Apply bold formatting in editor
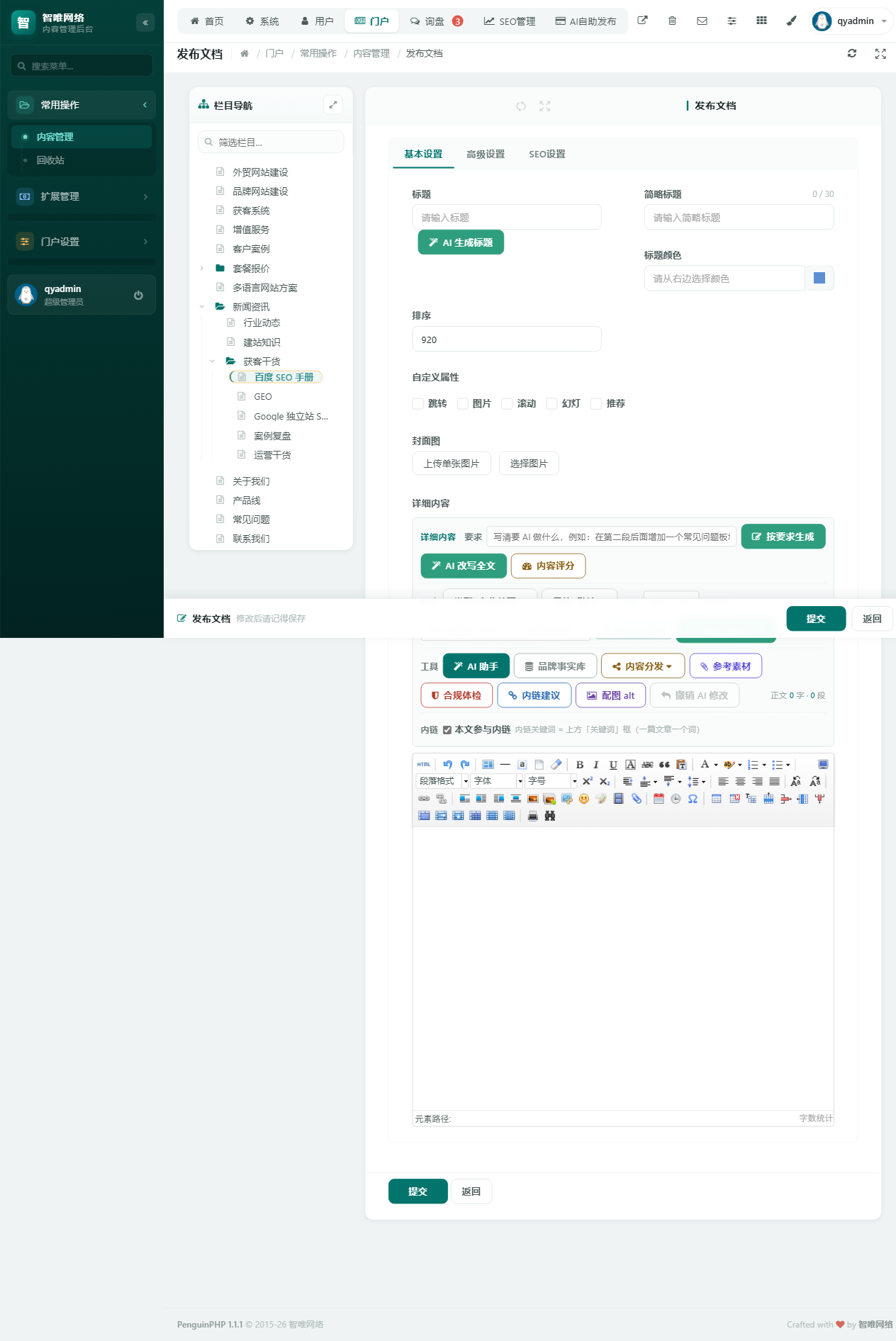The width and height of the screenshot is (896, 1341). point(580,765)
